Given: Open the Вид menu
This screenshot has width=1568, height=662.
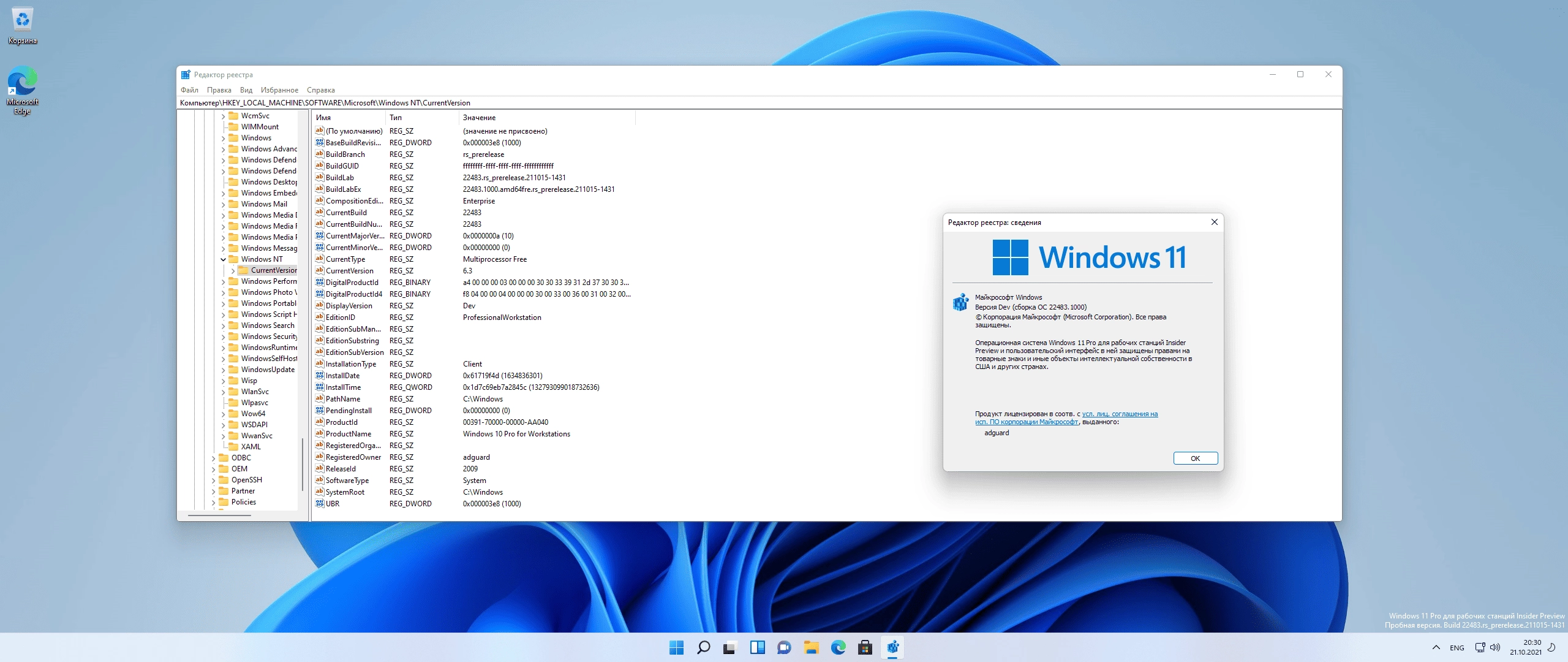Looking at the screenshot, I should point(246,90).
